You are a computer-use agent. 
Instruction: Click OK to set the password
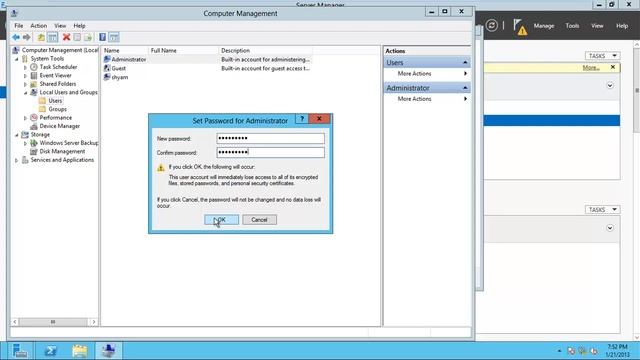pos(221,220)
